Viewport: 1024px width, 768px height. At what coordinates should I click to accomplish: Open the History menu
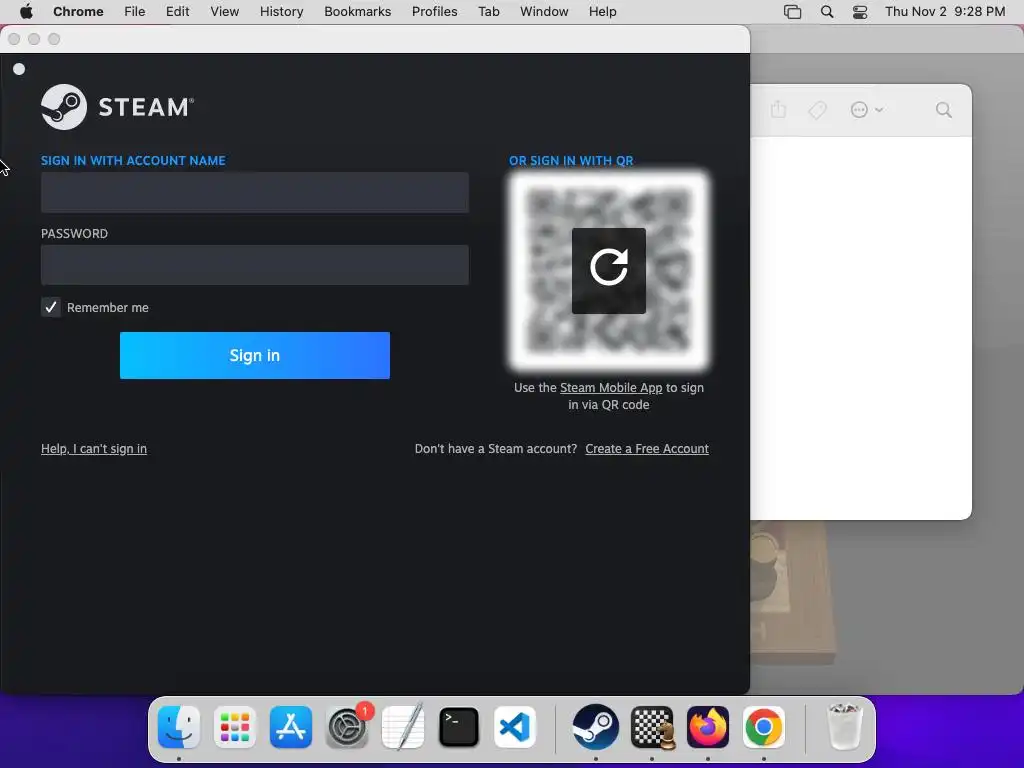(281, 12)
